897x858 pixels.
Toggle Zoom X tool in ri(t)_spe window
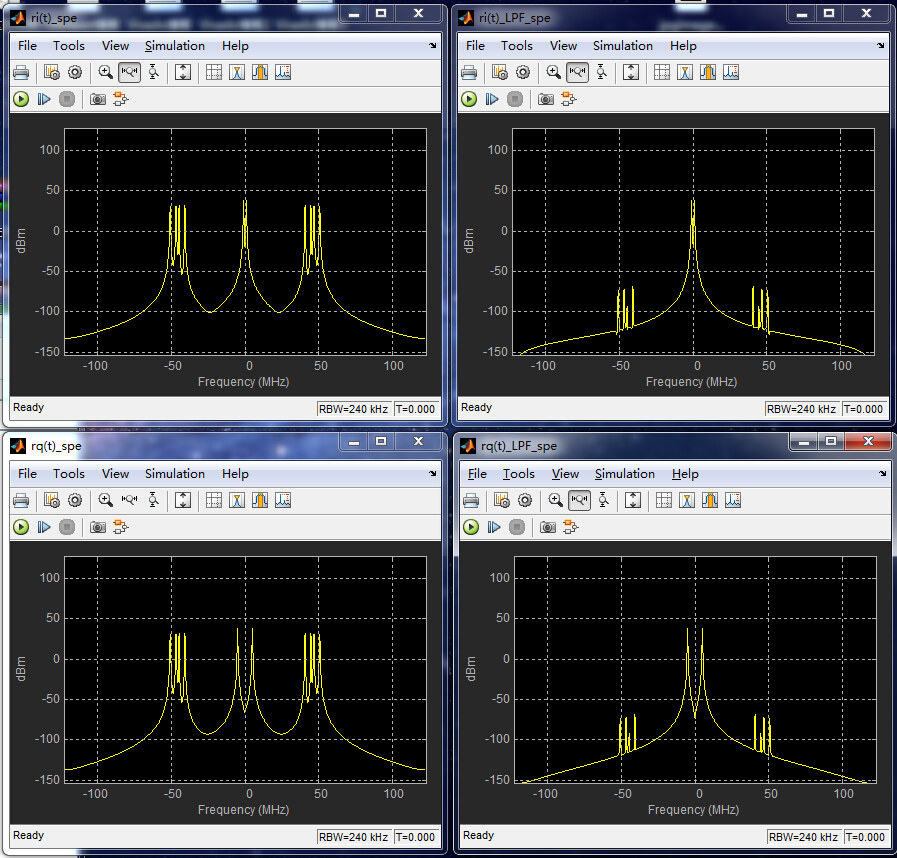pos(129,72)
